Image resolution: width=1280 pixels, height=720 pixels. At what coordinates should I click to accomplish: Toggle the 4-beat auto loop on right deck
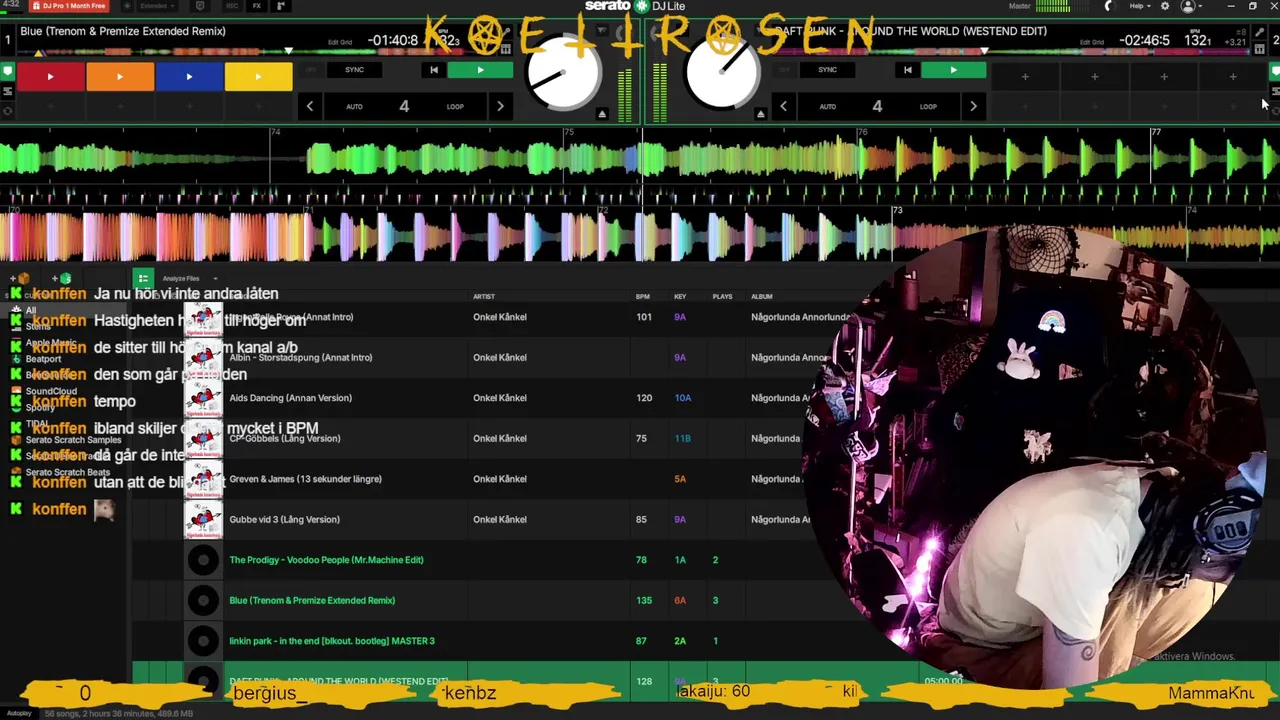tap(877, 106)
